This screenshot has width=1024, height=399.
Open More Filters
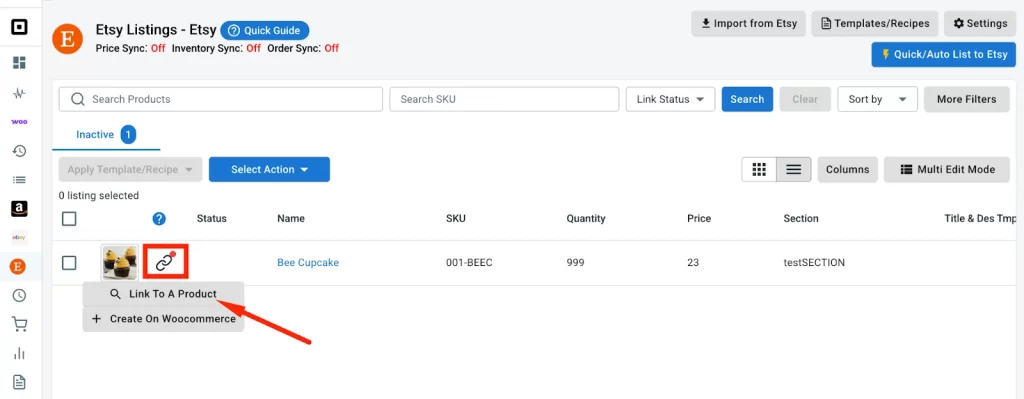[967, 99]
